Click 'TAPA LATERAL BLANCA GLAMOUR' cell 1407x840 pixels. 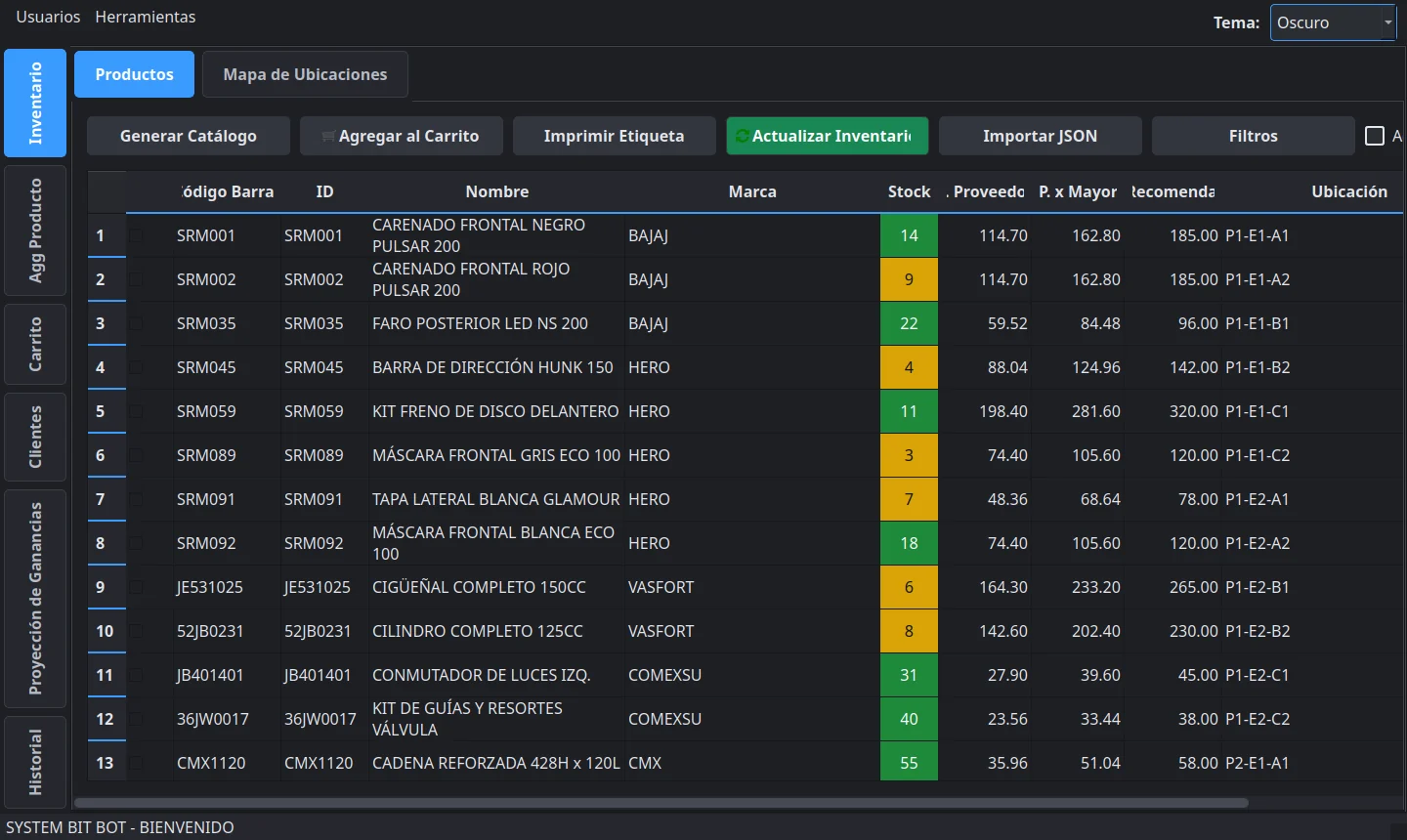[497, 499]
